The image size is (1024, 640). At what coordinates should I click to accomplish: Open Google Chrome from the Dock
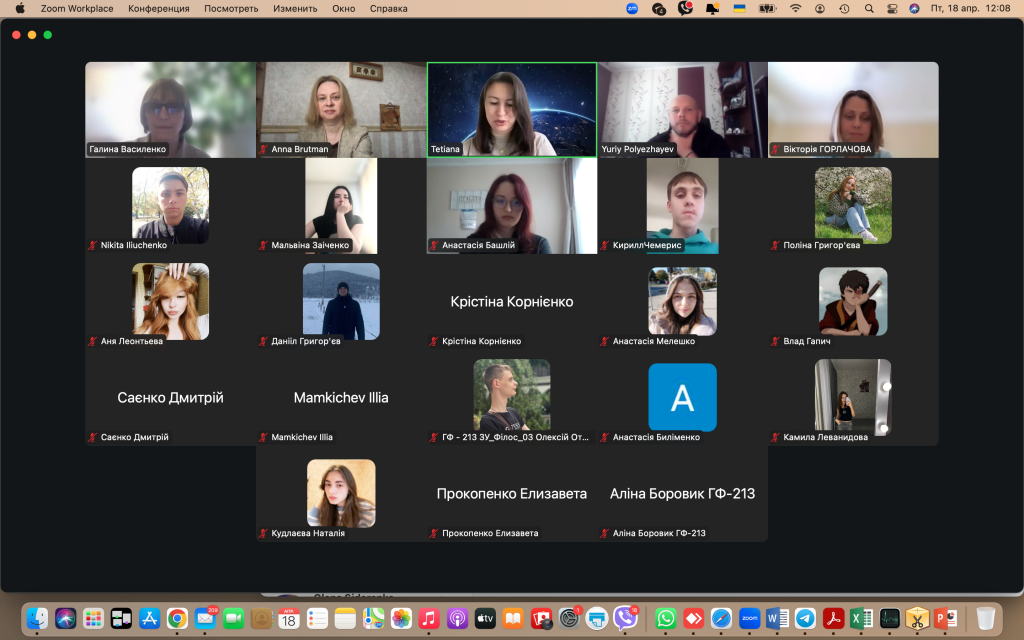coord(177,618)
